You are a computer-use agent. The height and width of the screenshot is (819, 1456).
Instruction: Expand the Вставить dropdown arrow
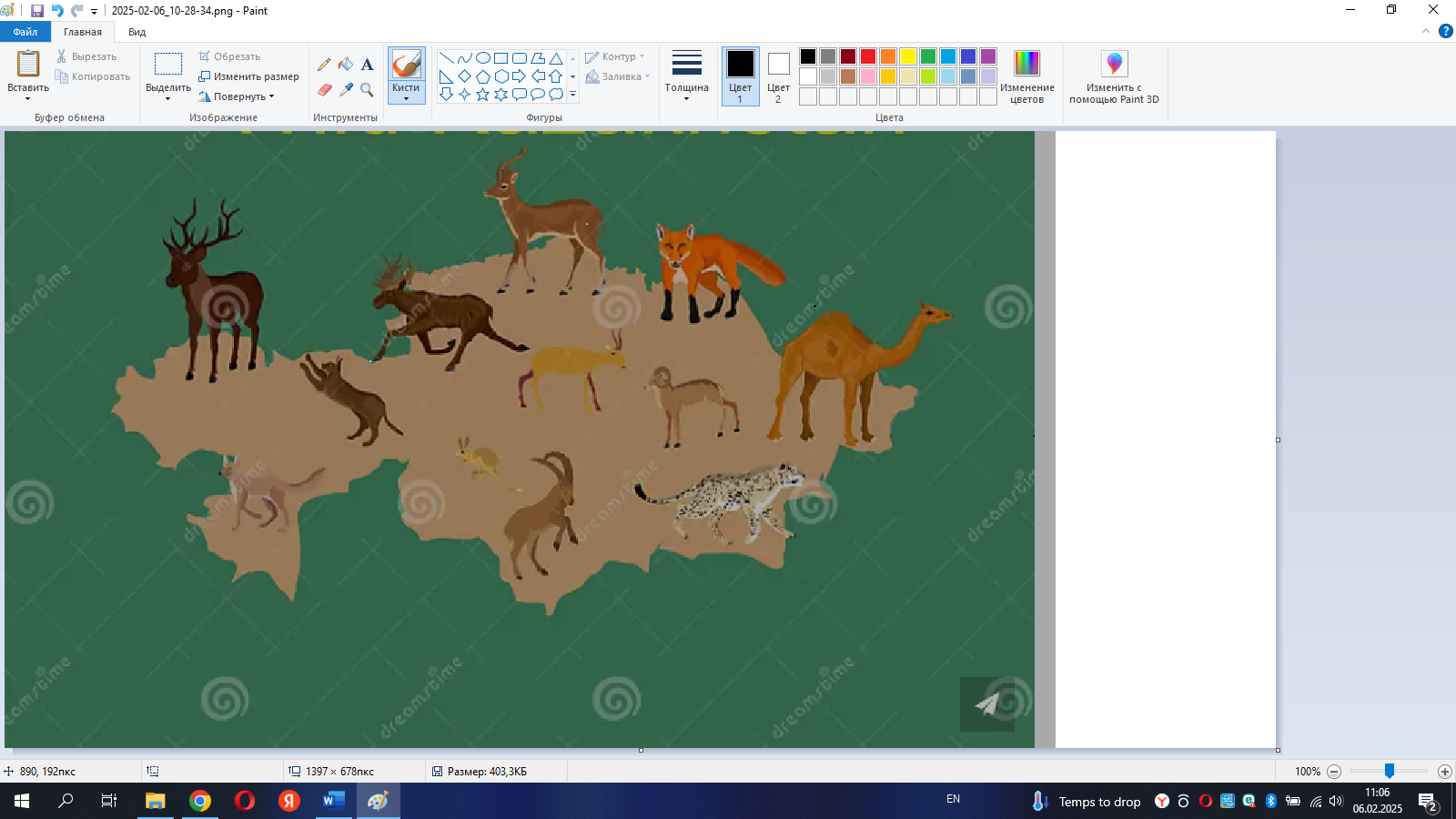click(28, 98)
